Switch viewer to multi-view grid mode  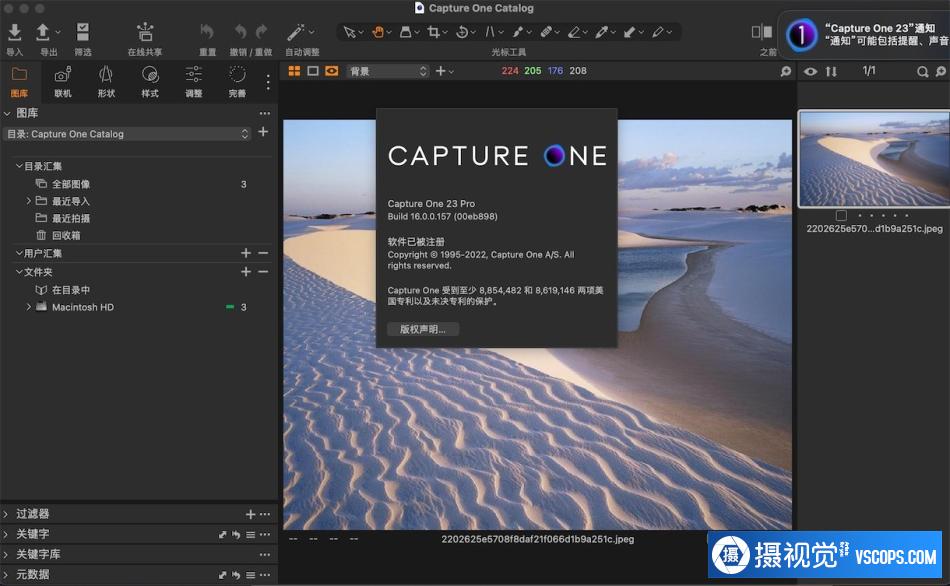pyautogui.click(x=294, y=71)
